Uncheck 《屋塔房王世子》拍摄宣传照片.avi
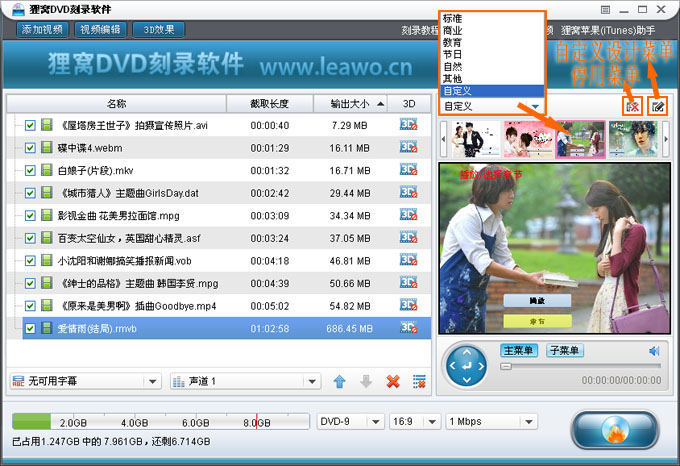 pos(30,125)
